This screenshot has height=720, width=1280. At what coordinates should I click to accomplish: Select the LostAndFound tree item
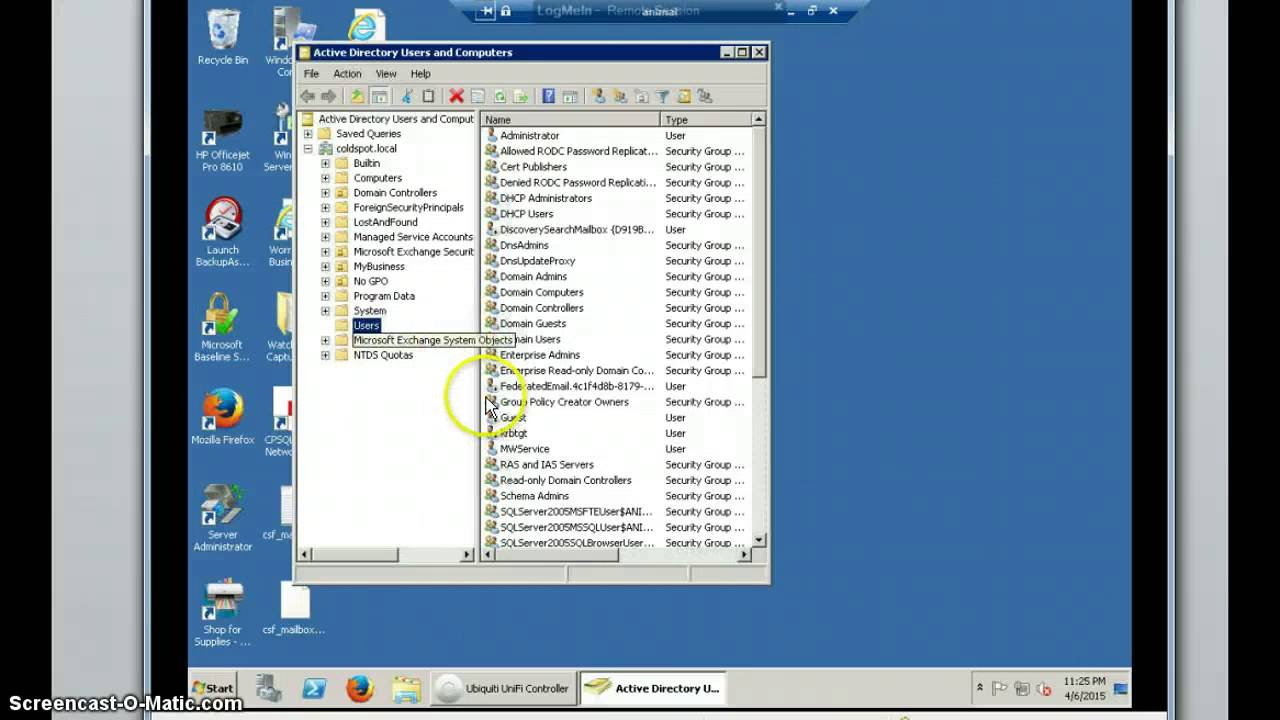pos(385,222)
